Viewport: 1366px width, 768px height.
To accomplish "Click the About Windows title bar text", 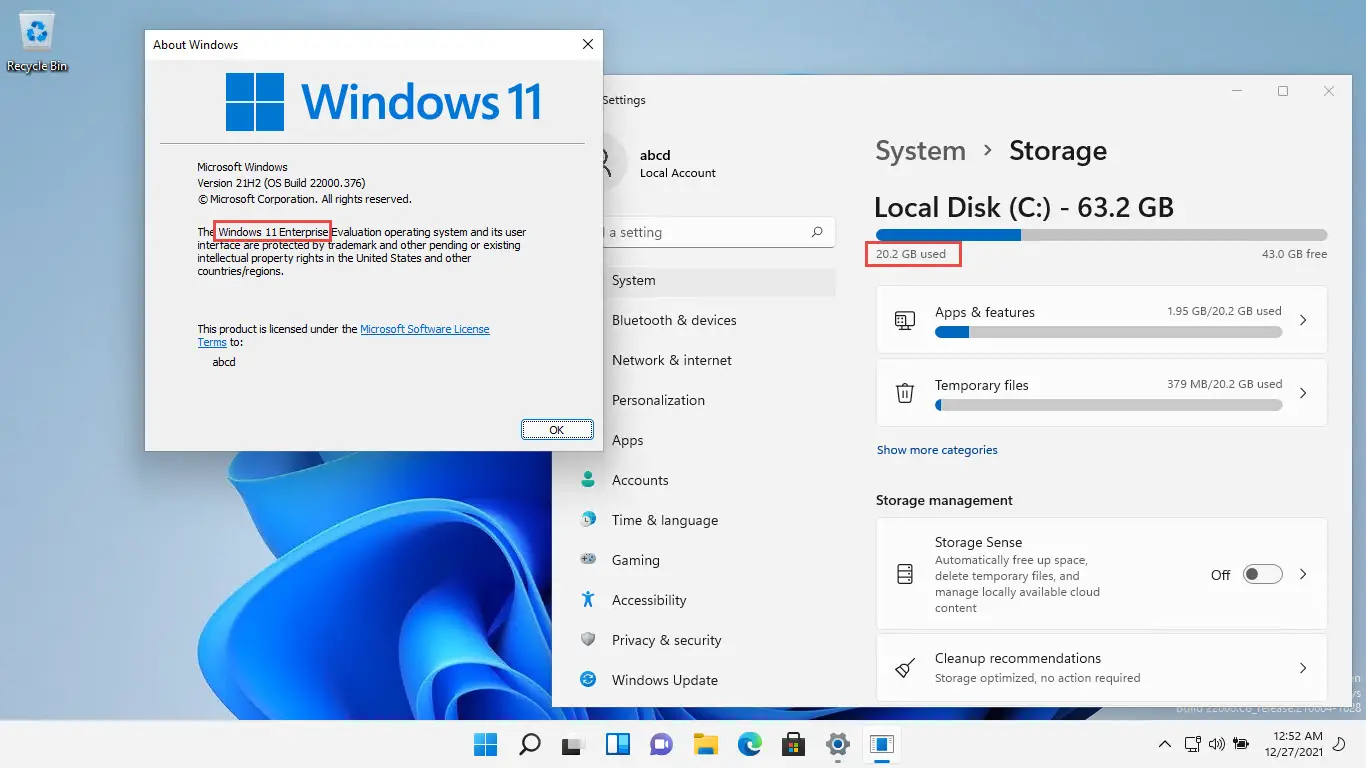I will coord(195,45).
